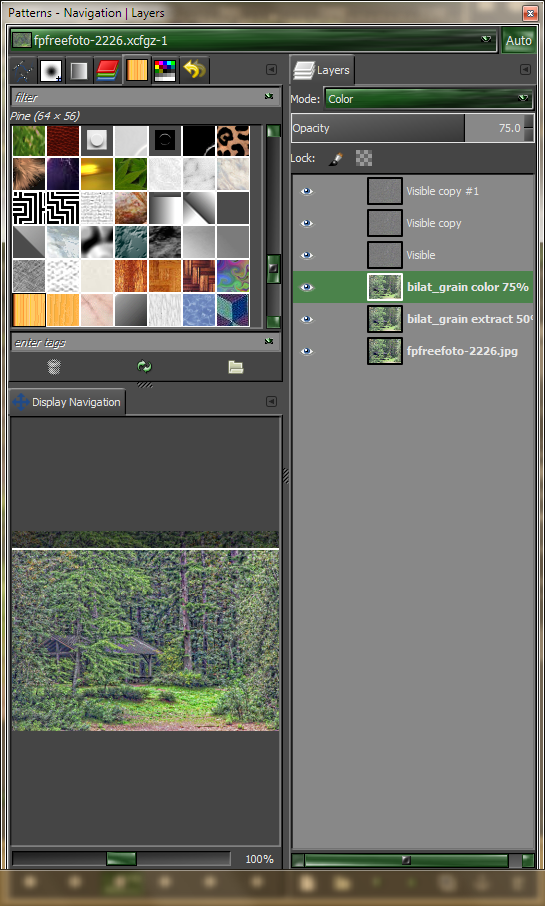Select the brown fur pattern swatch
This screenshot has height=906, width=545.
pyautogui.click(x=29, y=174)
